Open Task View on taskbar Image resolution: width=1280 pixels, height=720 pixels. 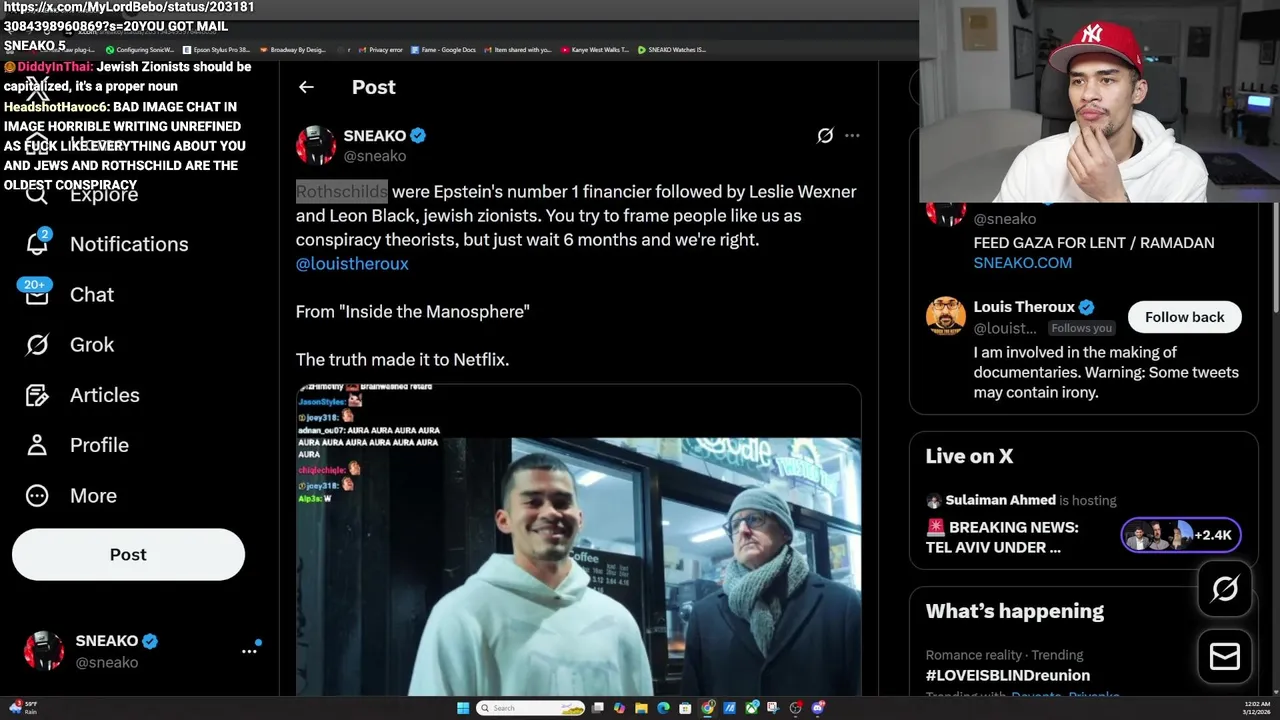[598, 708]
